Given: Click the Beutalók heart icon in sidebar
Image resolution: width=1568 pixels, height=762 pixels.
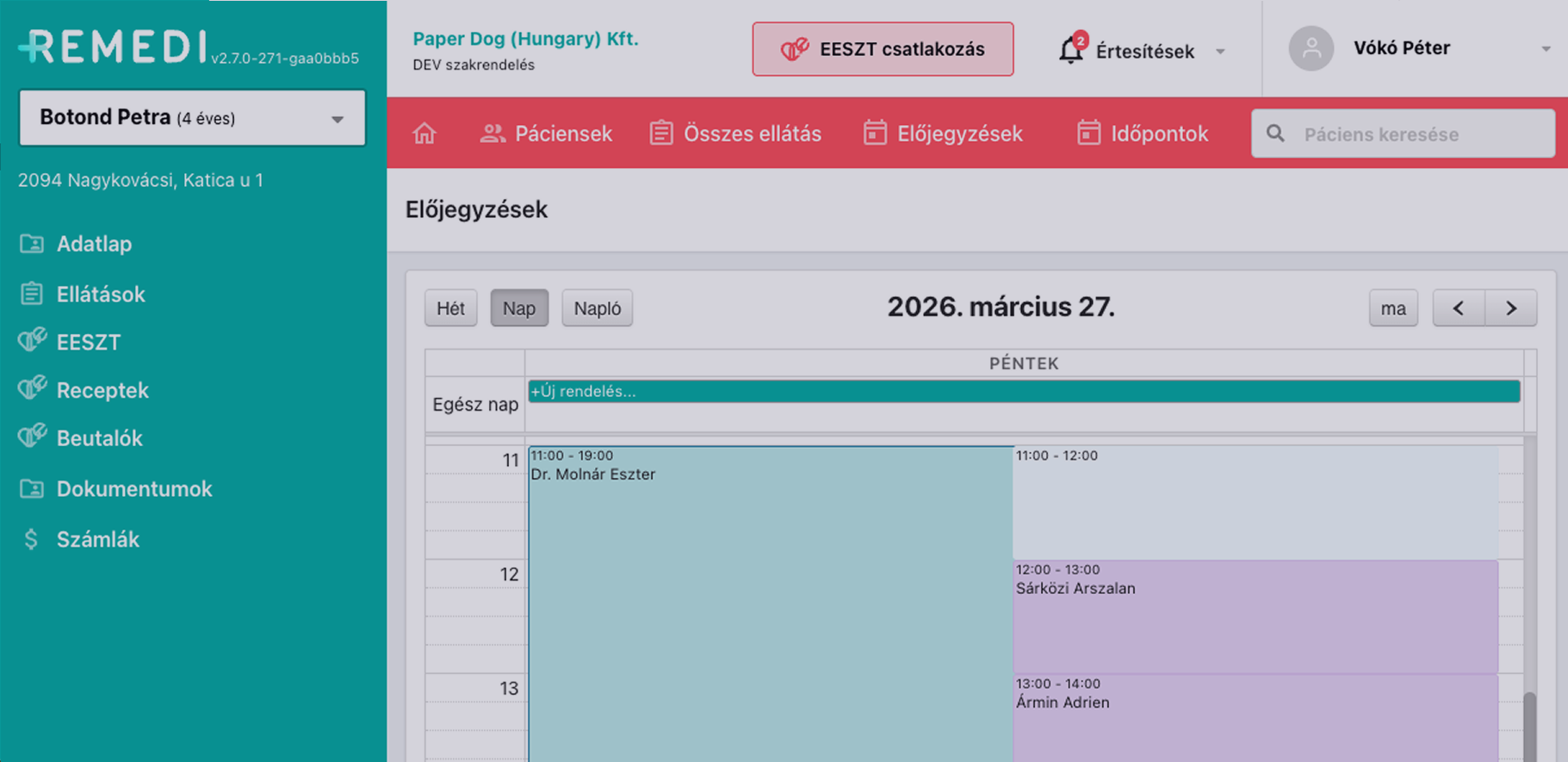Looking at the screenshot, I should [32, 437].
